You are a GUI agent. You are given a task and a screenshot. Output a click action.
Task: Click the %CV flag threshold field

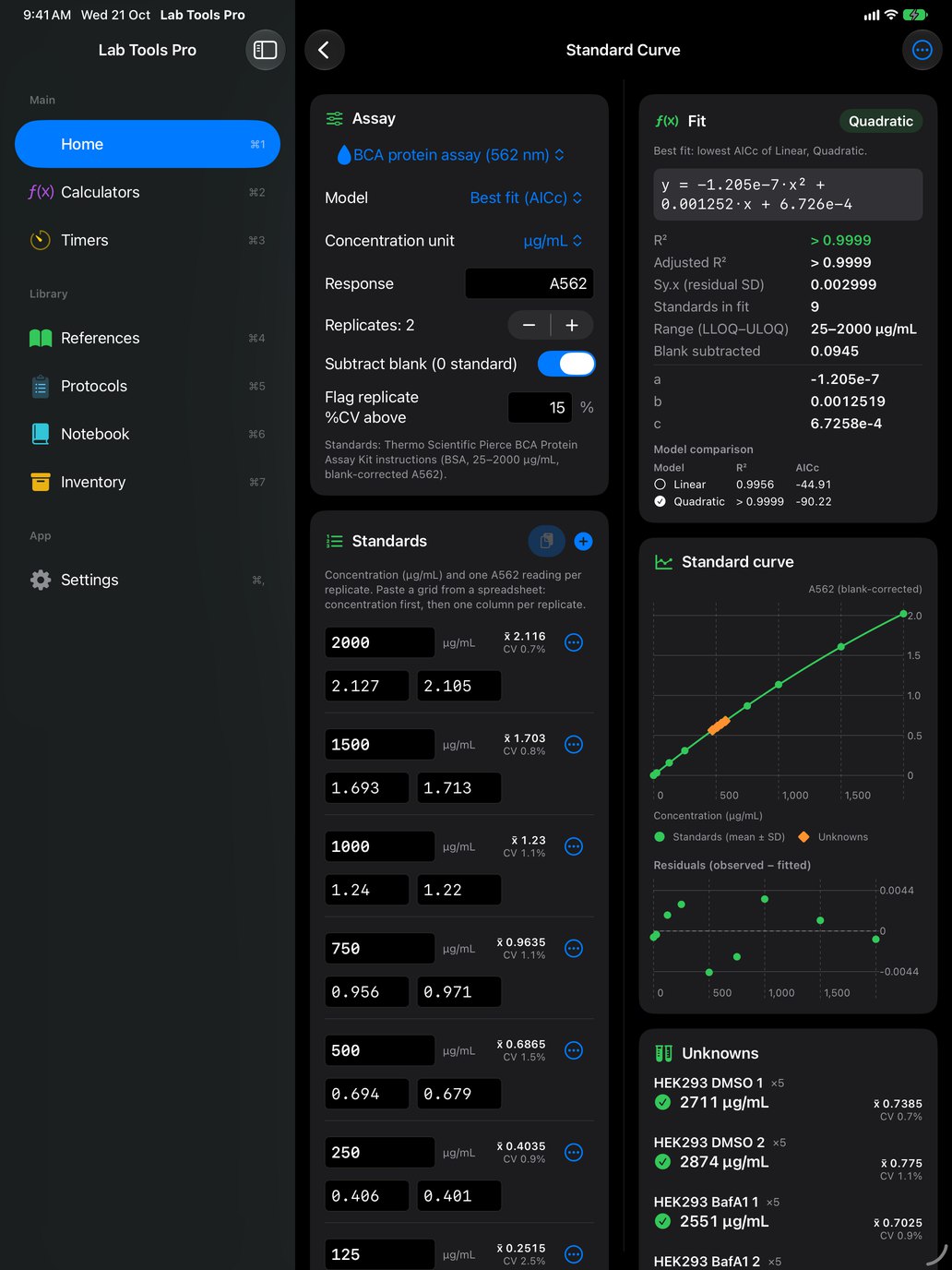point(541,407)
